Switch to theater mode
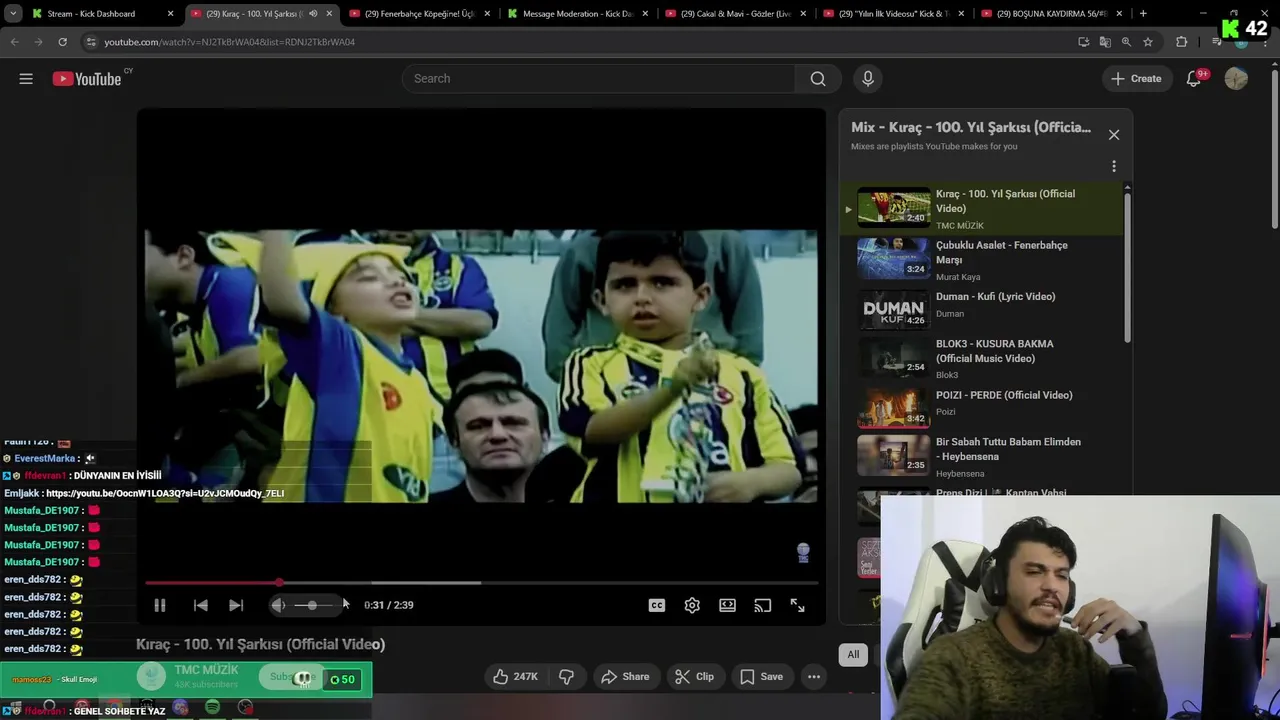 coord(727,605)
